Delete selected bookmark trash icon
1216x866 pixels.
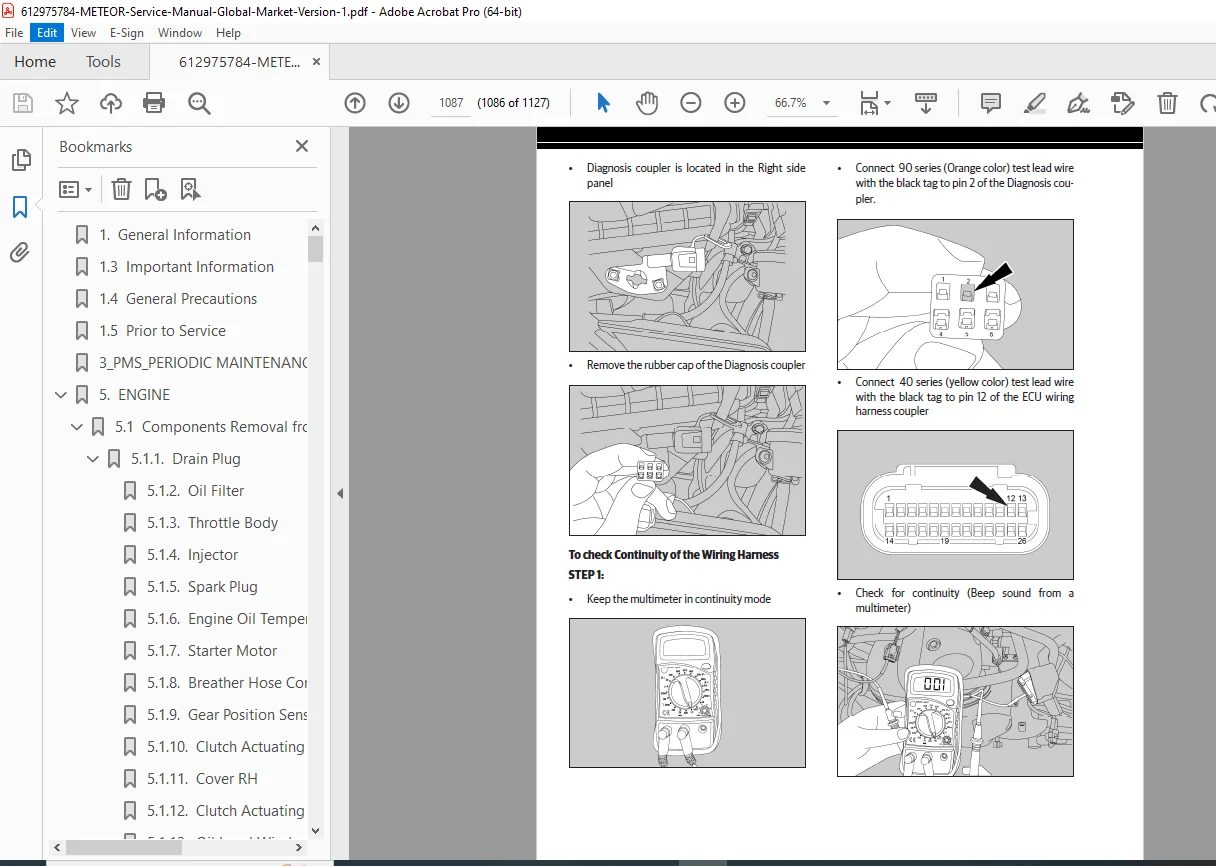click(121, 189)
